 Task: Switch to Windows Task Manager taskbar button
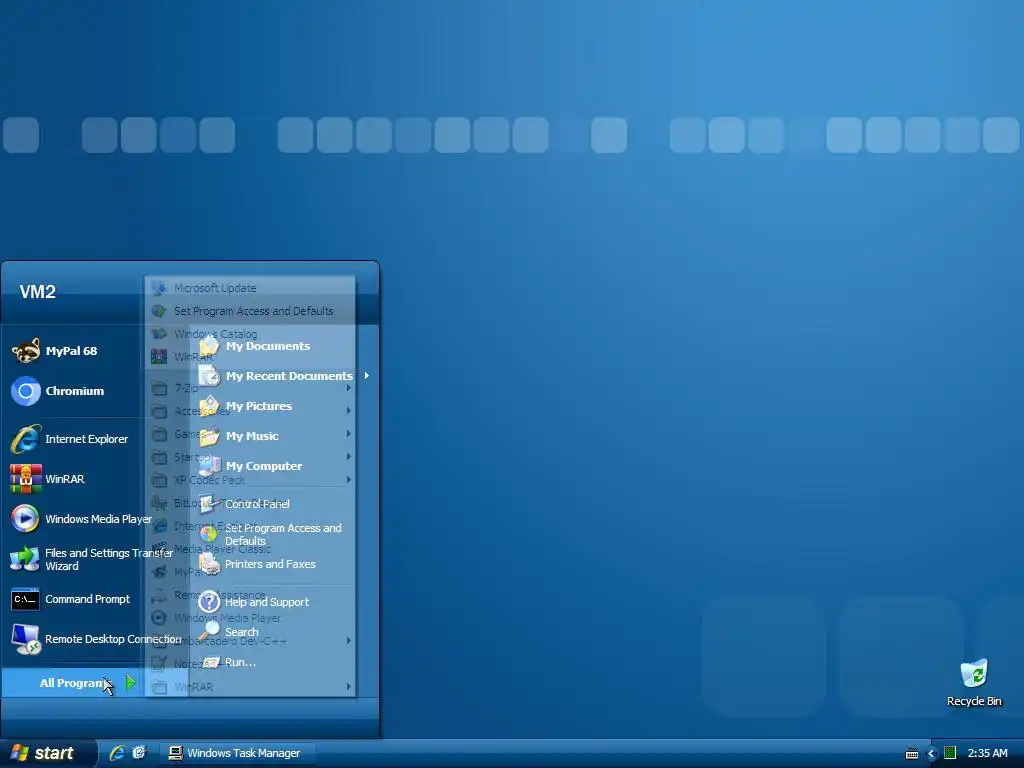point(238,753)
